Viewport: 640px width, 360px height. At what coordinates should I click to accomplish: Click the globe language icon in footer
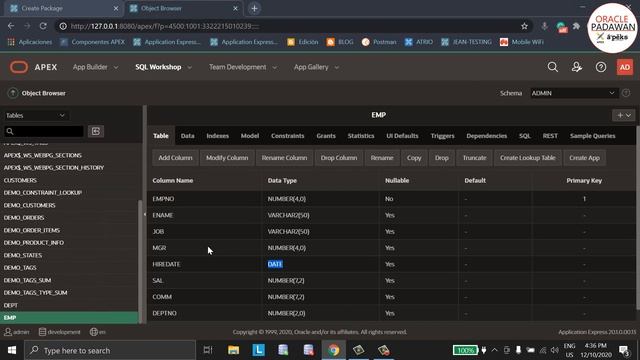coord(93,332)
